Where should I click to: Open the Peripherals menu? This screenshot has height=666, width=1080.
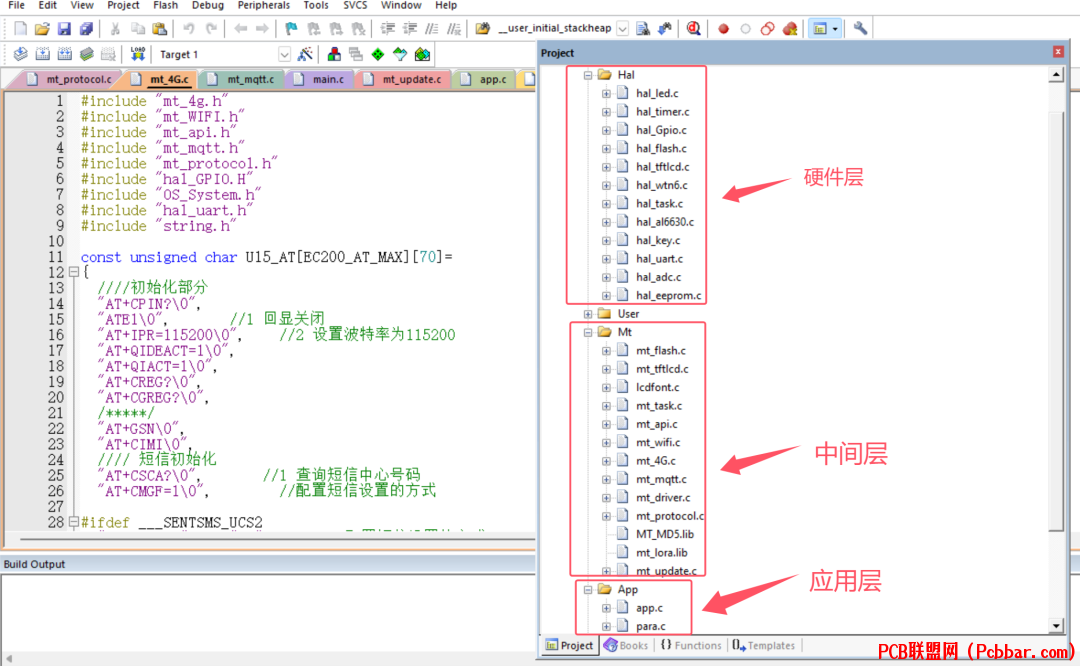(x=264, y=6)
